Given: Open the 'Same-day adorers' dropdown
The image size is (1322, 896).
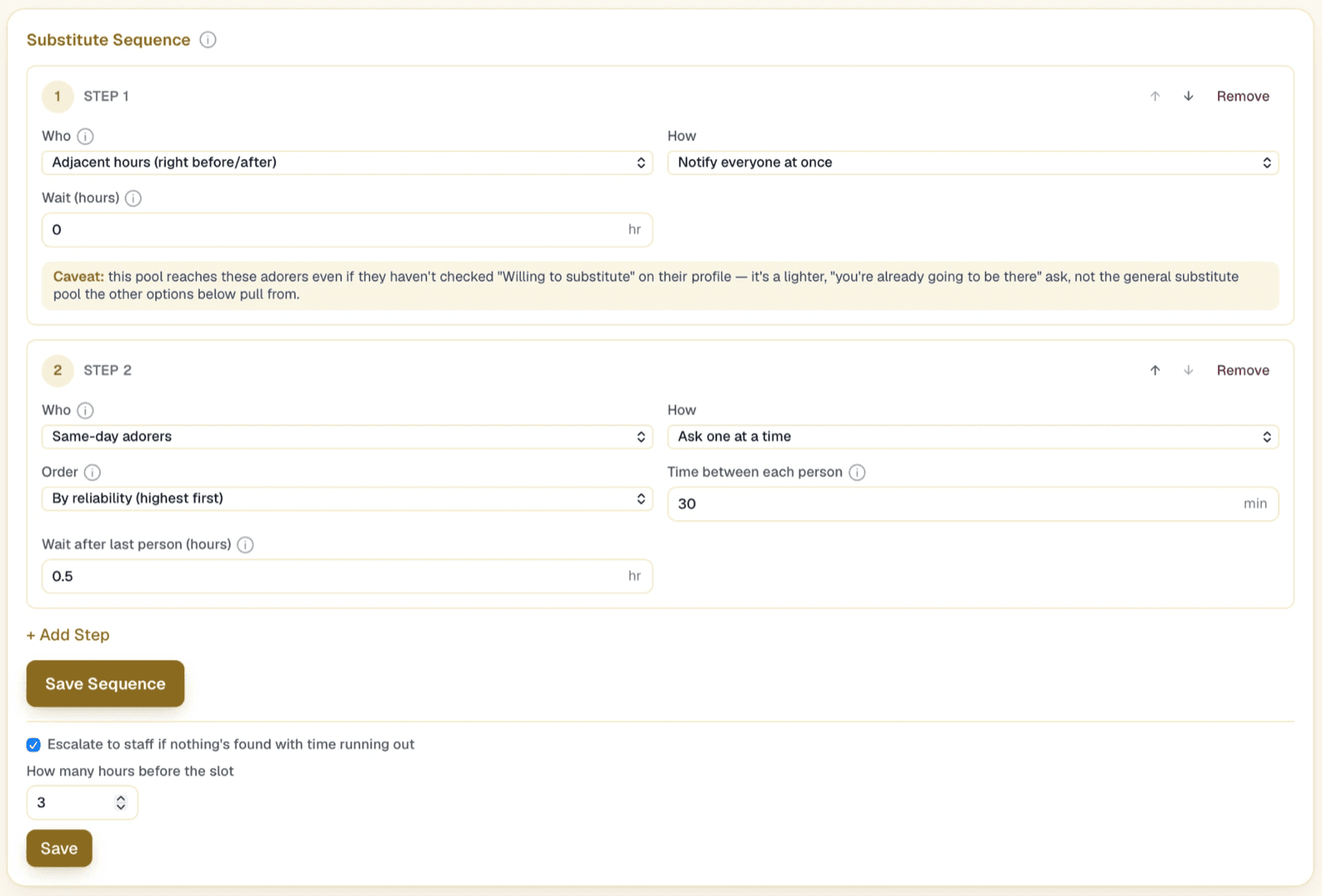Looking at the screenshot, I should tap(347, 437).
